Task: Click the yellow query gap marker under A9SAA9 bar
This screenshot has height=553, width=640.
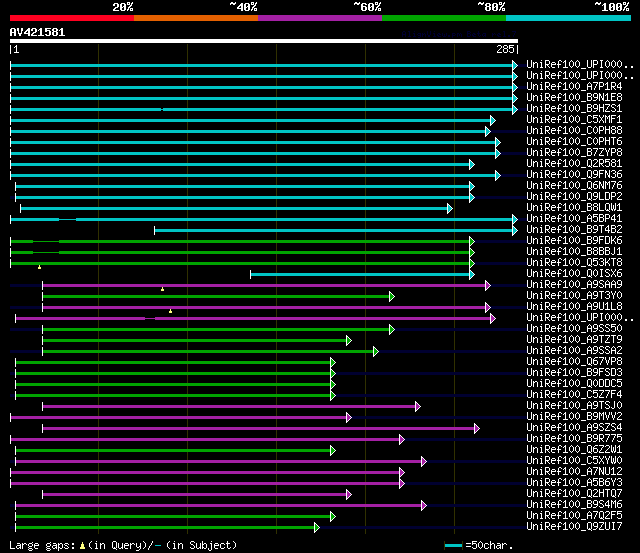Action: (x=162, y=289)
